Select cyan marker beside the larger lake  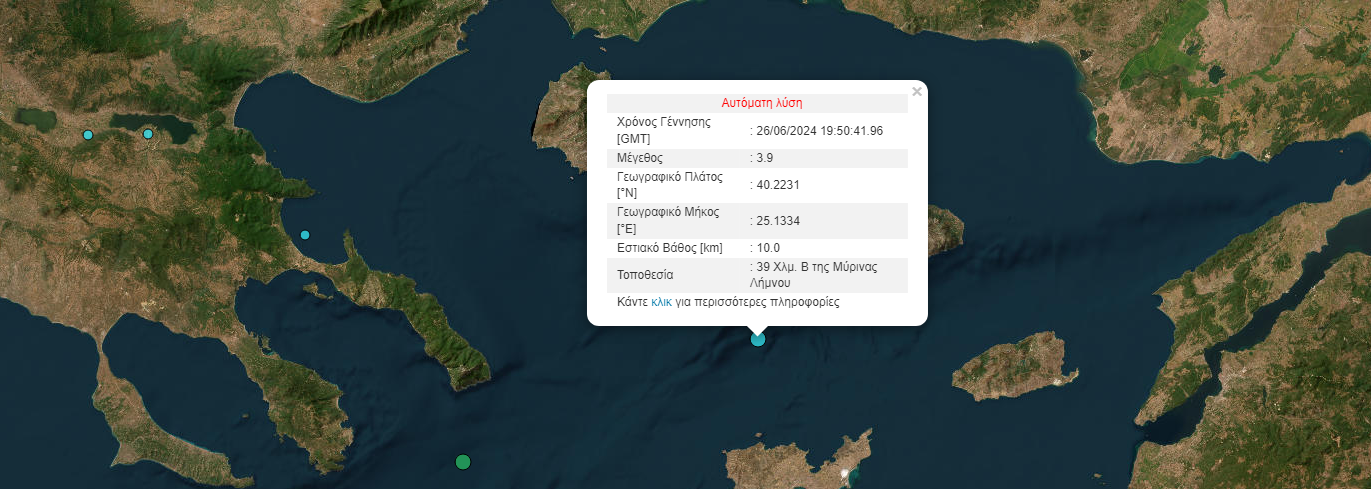click(x=148, y=134)
